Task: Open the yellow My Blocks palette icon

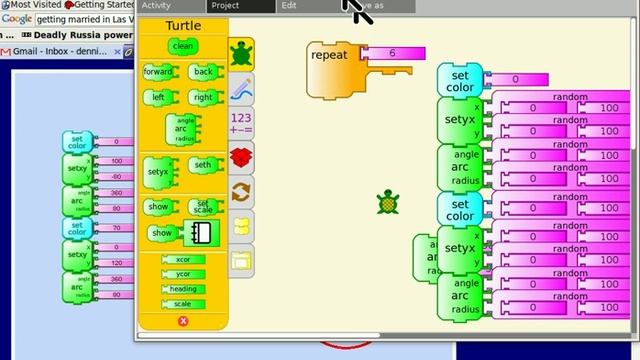Action: (241, 226)
